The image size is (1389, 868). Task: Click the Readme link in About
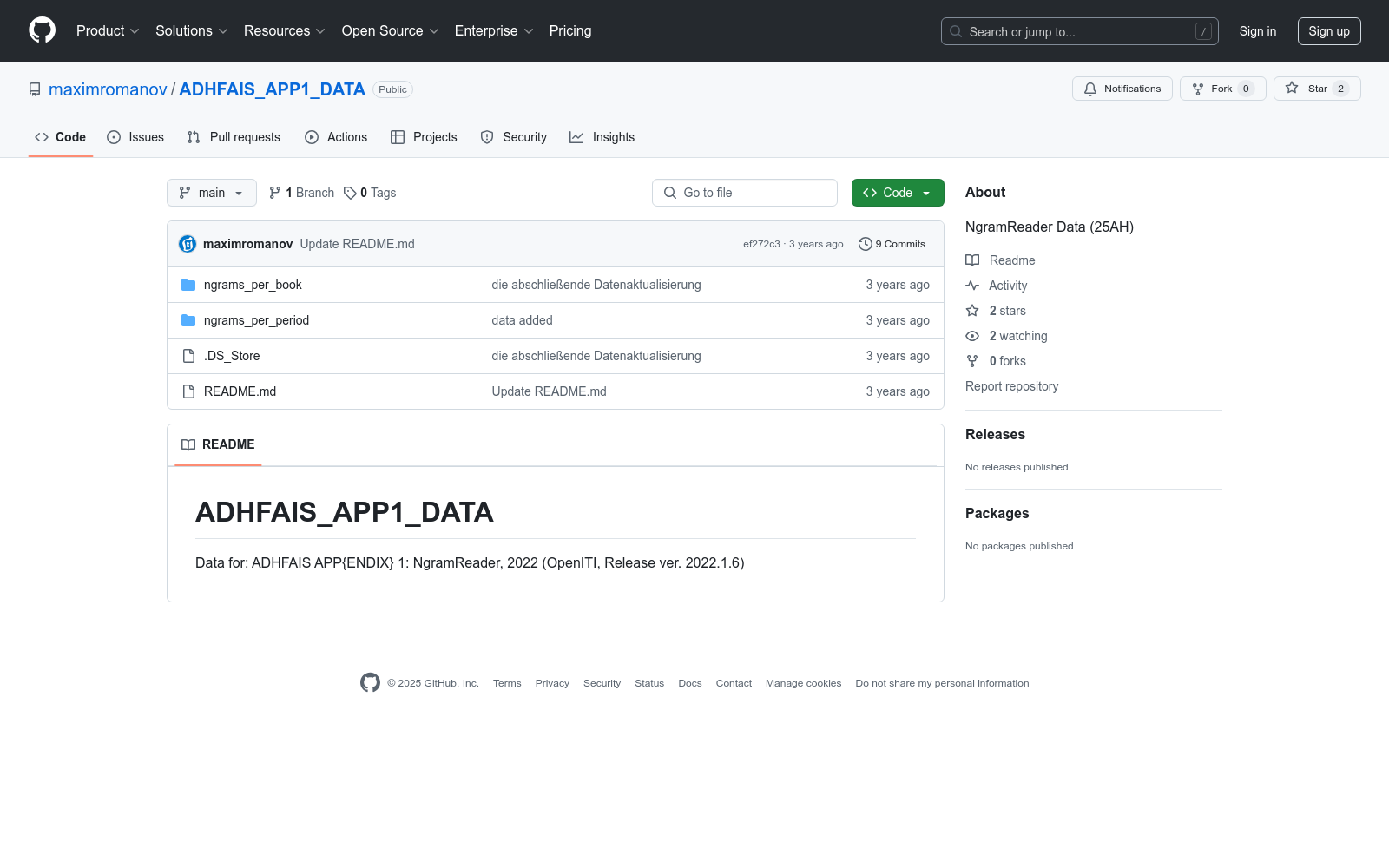pyautogui.click(x=1001, y=260)
